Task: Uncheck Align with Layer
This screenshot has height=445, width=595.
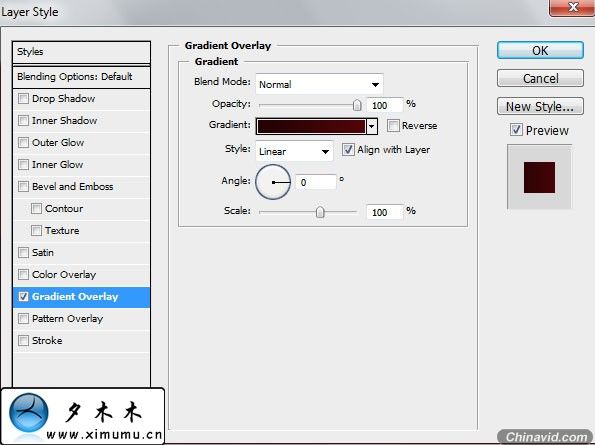Action: coord(348,149)
